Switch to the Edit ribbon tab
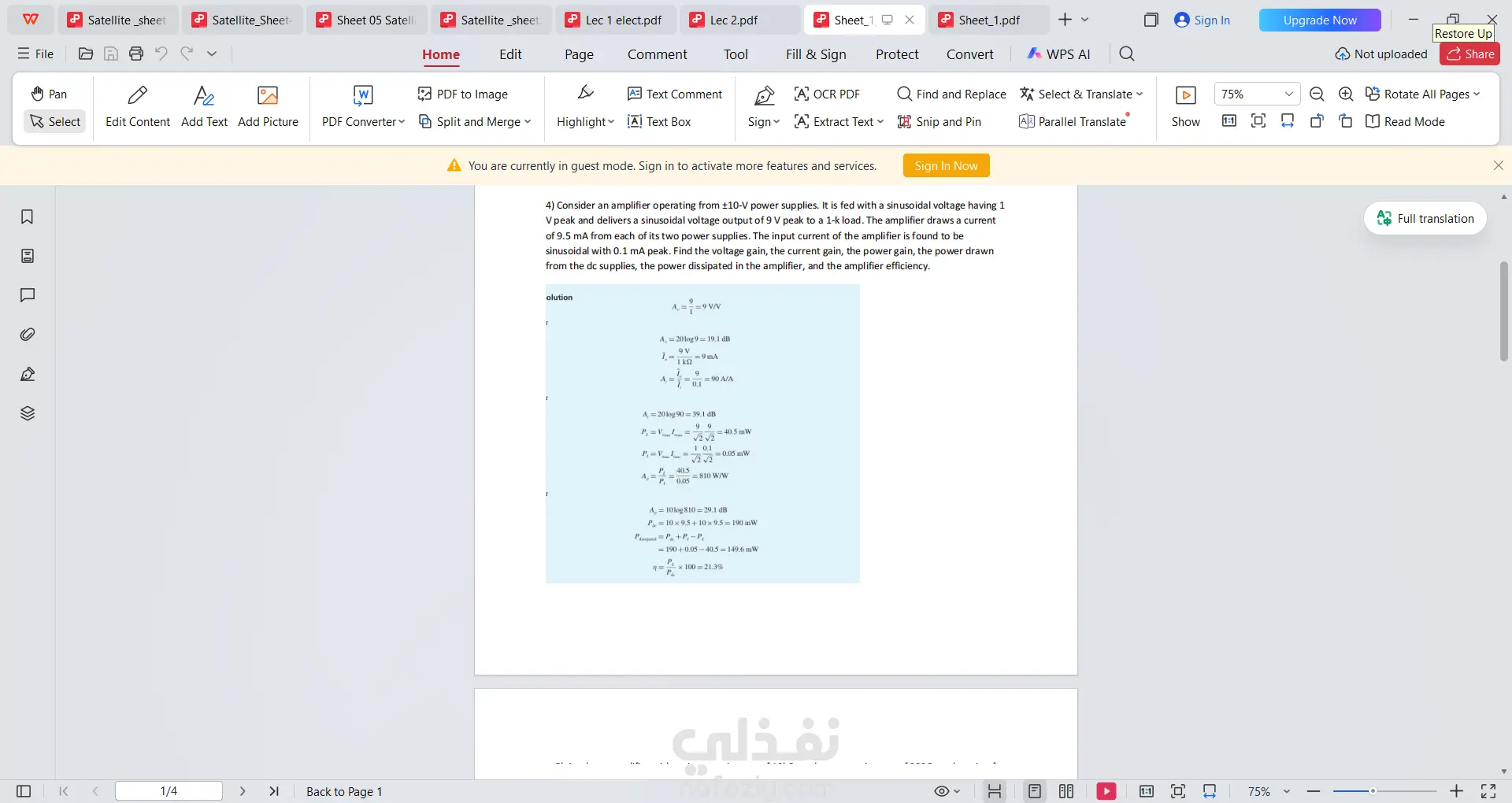The width and height of the screenshot is (1512, 803). [510, 54]
